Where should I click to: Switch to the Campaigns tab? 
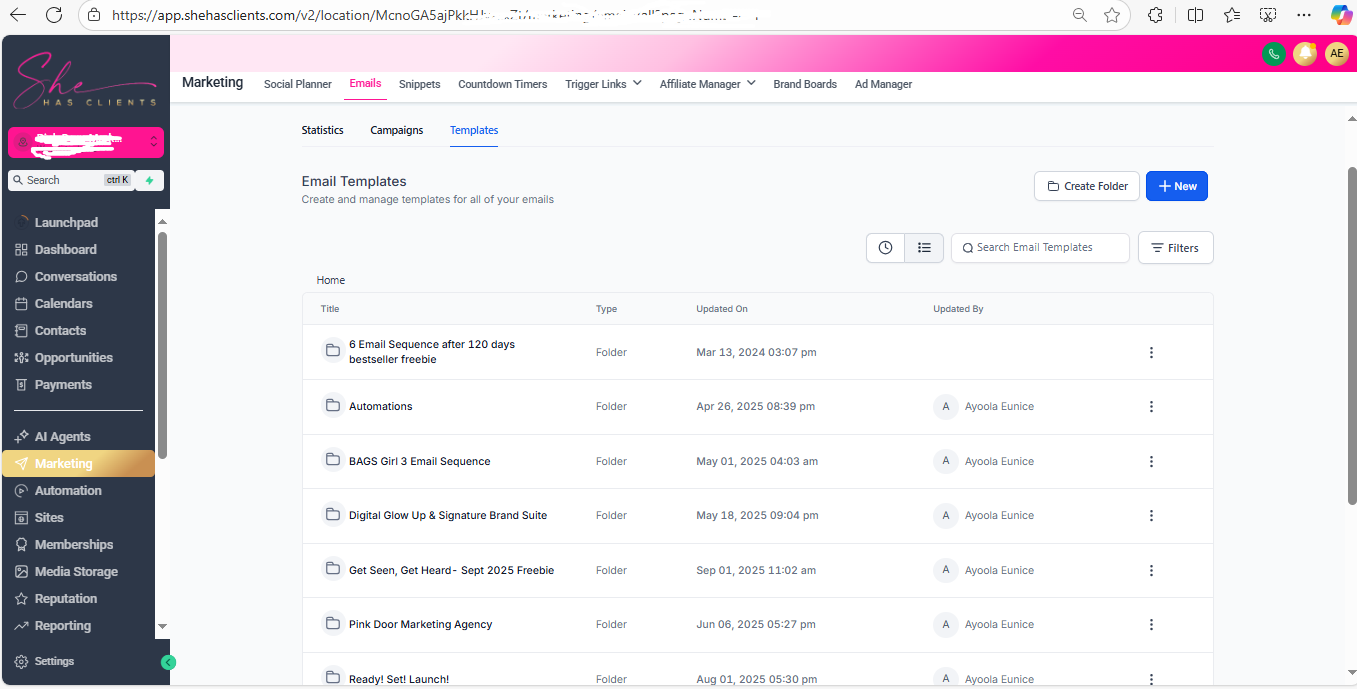[396, 130]
